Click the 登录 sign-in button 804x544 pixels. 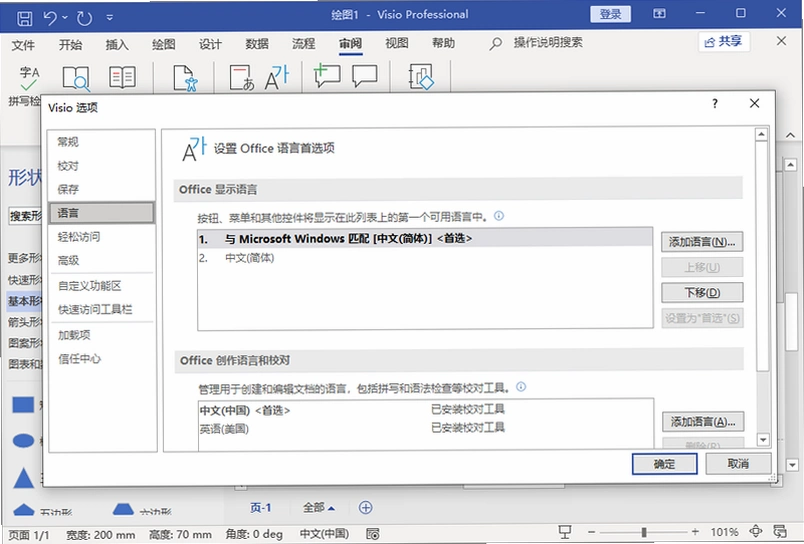(x=610, y=14)
